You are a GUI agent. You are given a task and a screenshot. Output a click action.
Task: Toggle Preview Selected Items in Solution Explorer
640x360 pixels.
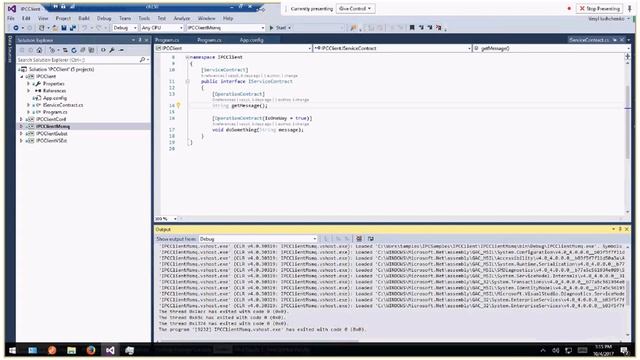tap(121, 50)
